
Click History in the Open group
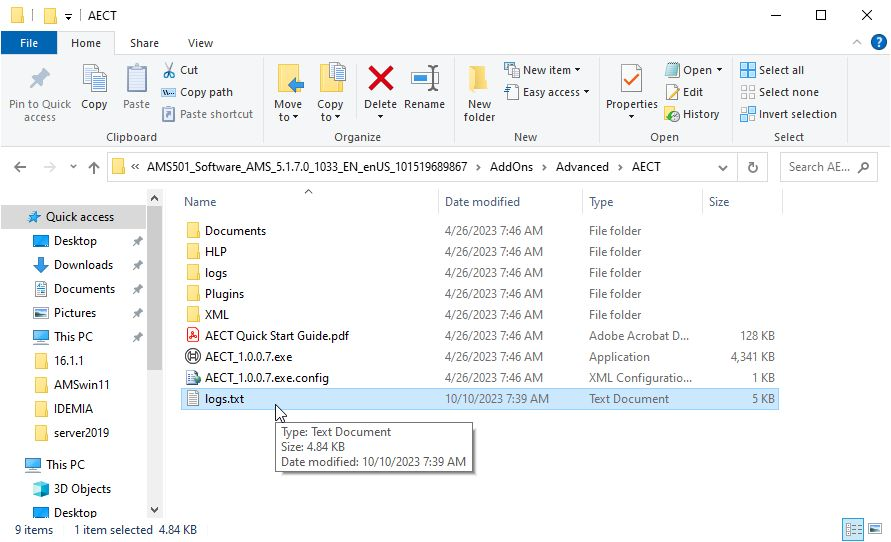[692, 114]
